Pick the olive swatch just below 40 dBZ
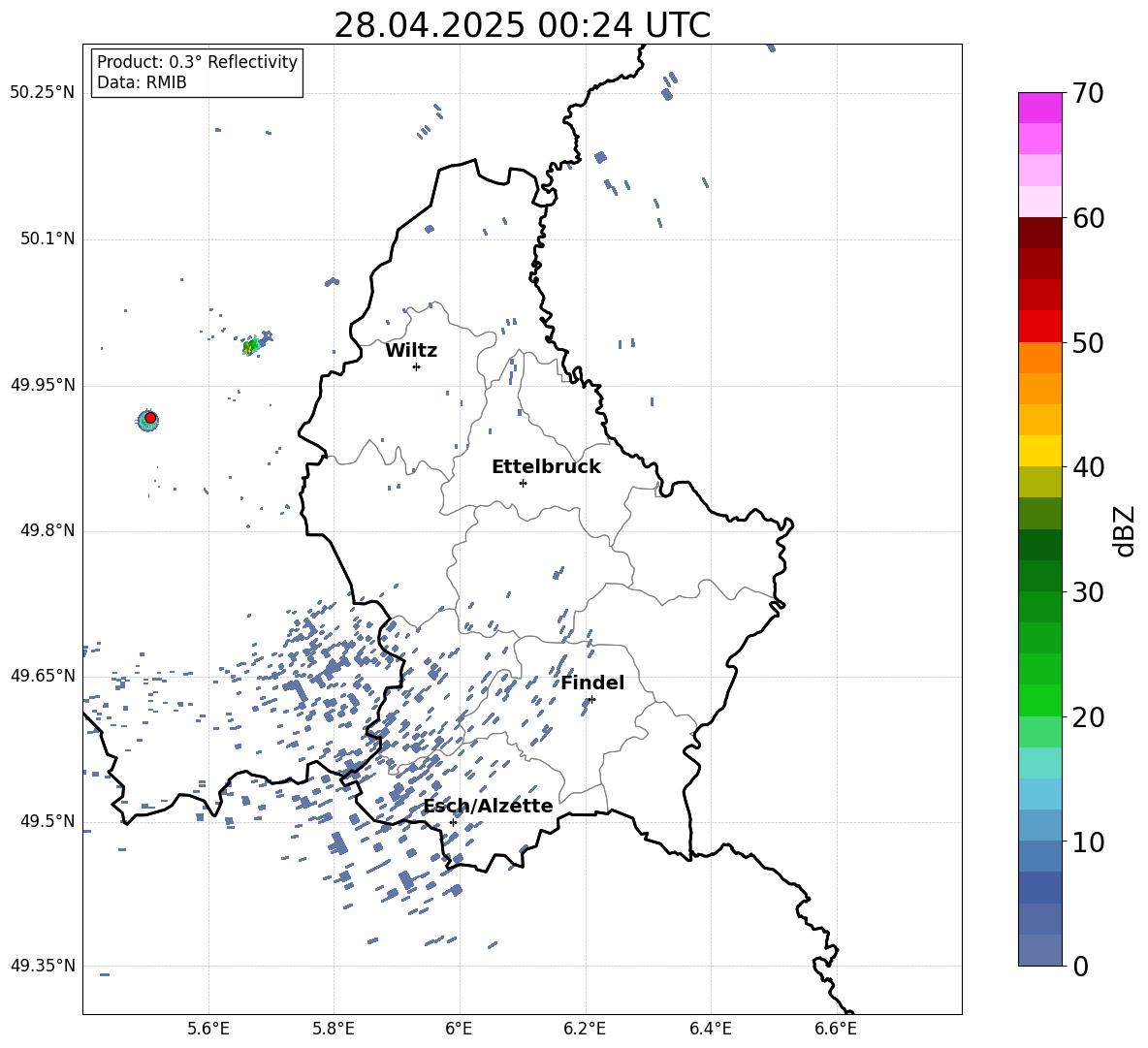The width and height of the screenshot is (1148, 1048). pyautogui.click(x=1039, y=482)
